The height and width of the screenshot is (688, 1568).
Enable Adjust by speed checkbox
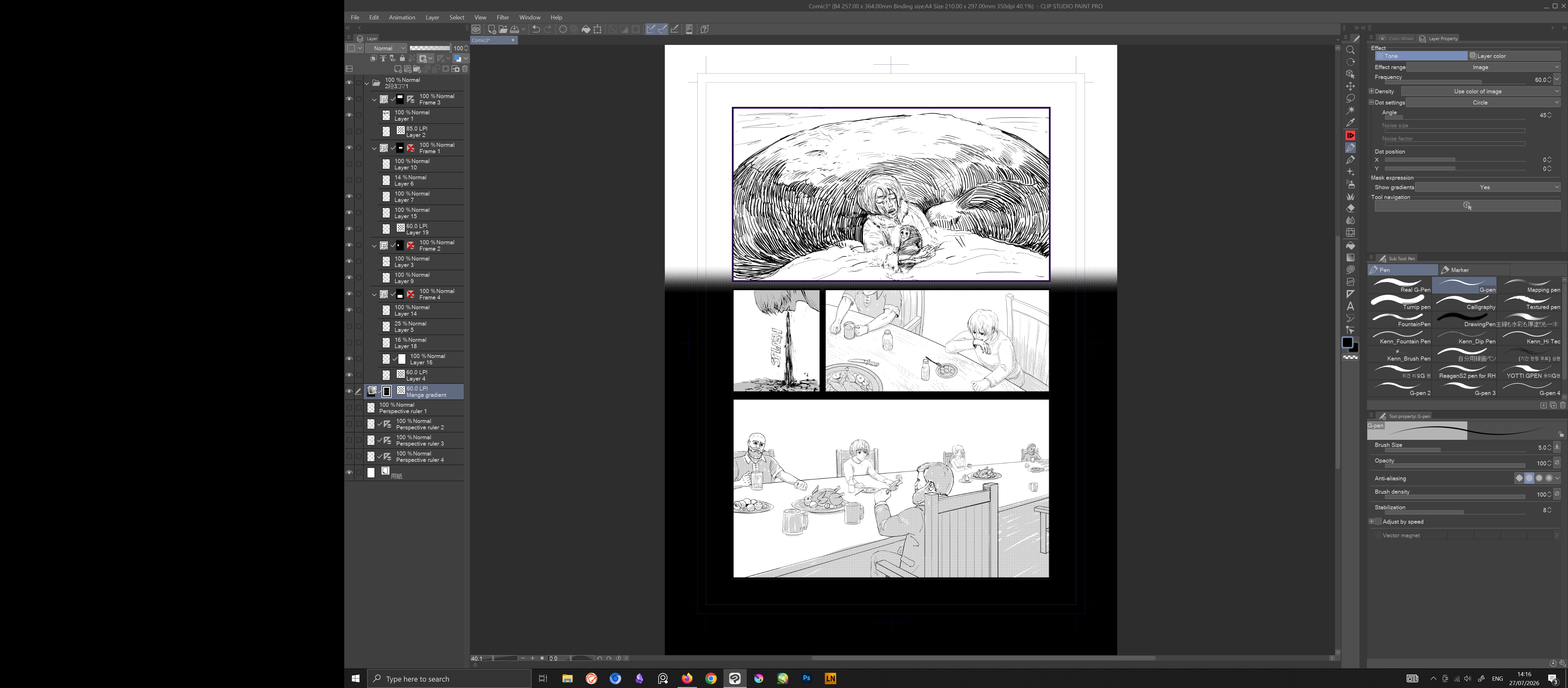(x=1378, y=521)
